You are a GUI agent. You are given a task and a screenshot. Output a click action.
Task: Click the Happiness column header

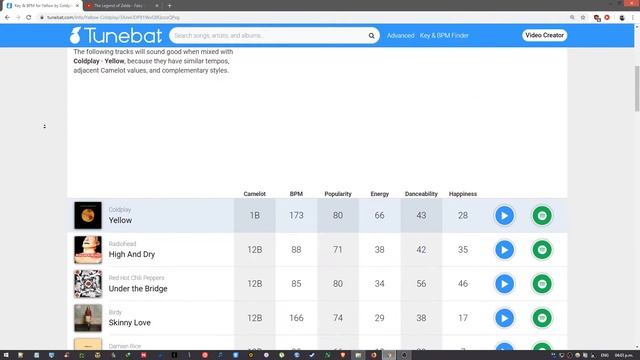pyautogui.click(x=463, y=194)
